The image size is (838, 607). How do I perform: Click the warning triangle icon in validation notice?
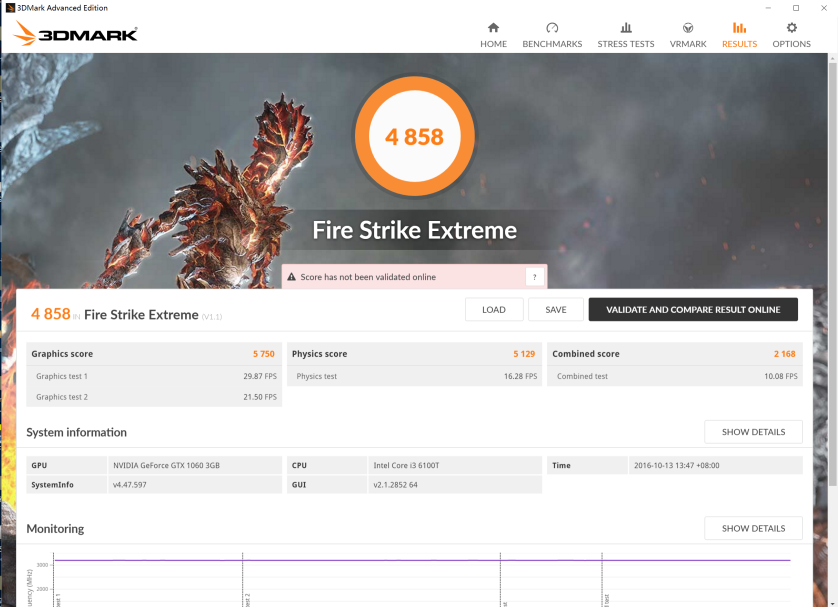tap(291, 277)
